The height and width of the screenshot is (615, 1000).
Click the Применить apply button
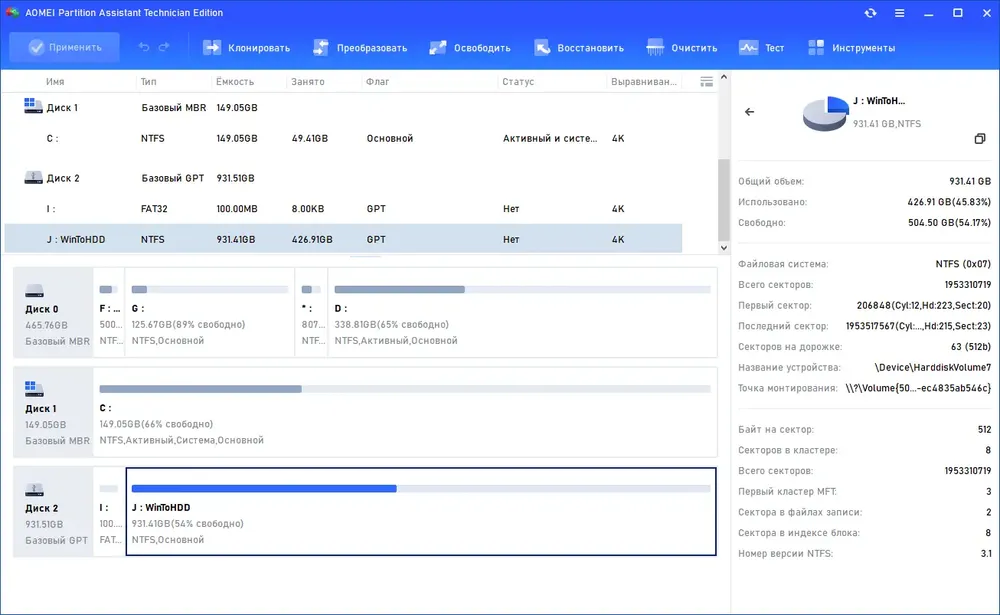click(x=64, y=47)
